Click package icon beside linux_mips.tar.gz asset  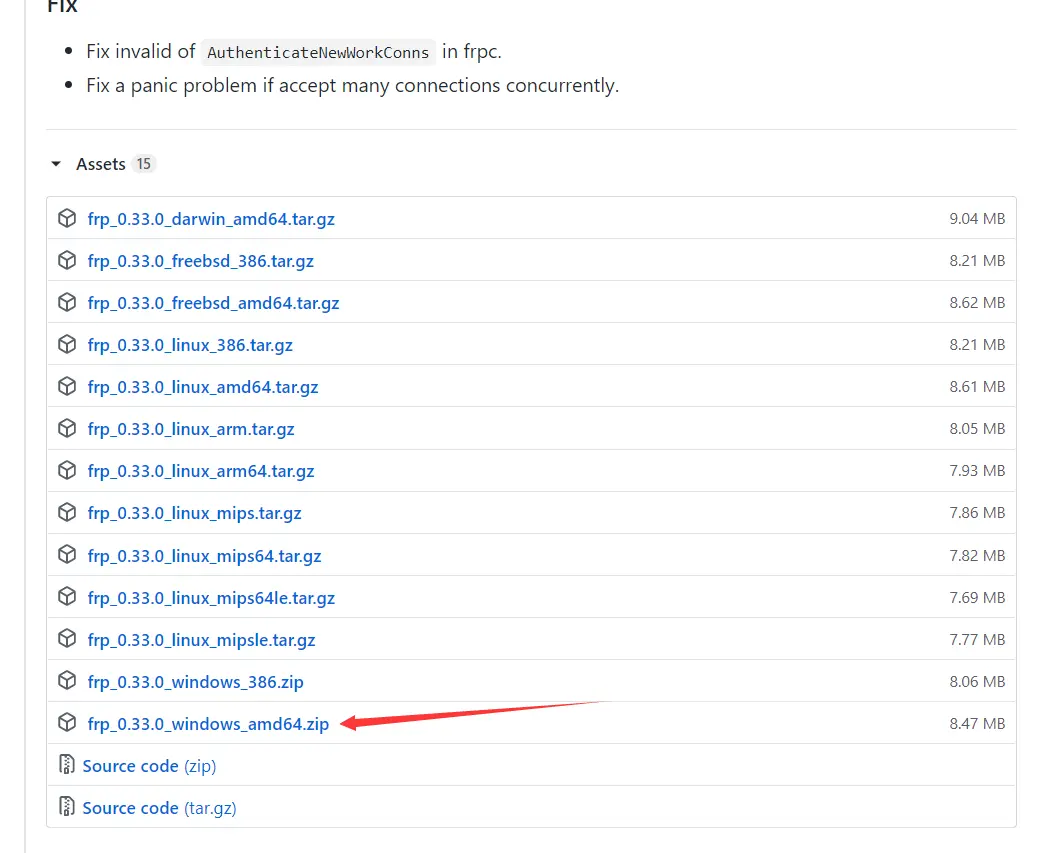67,512
